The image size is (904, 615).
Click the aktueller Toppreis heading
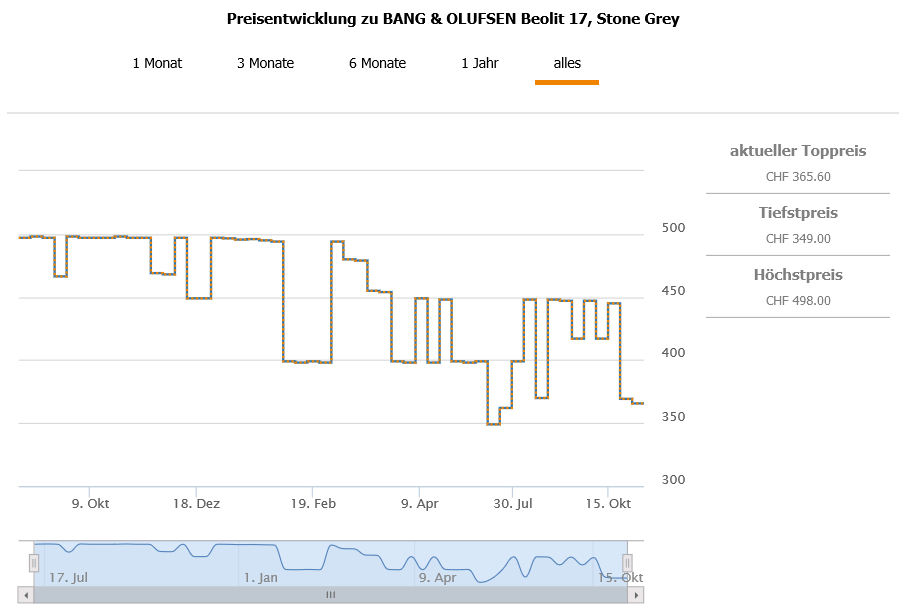(798, 151)
